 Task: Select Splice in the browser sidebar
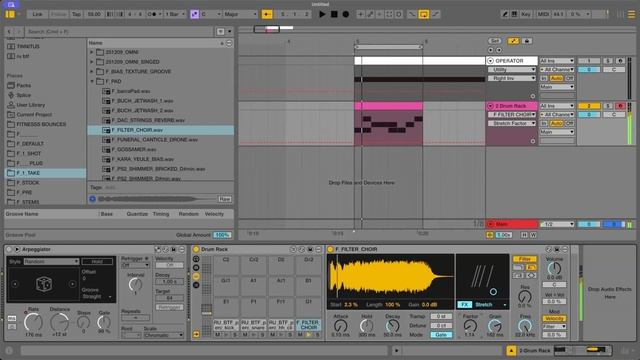tap(24, 95)
